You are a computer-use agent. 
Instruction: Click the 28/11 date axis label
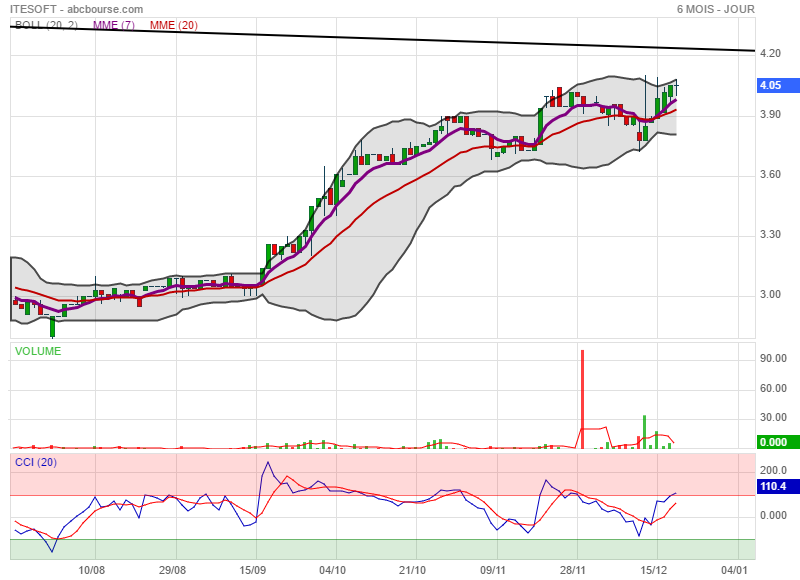click(573, 570)
